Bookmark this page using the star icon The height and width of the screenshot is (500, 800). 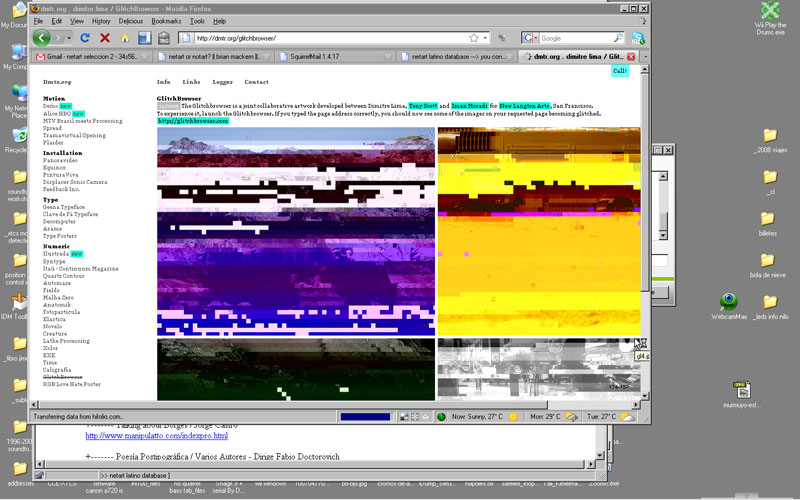pos(473,38)
